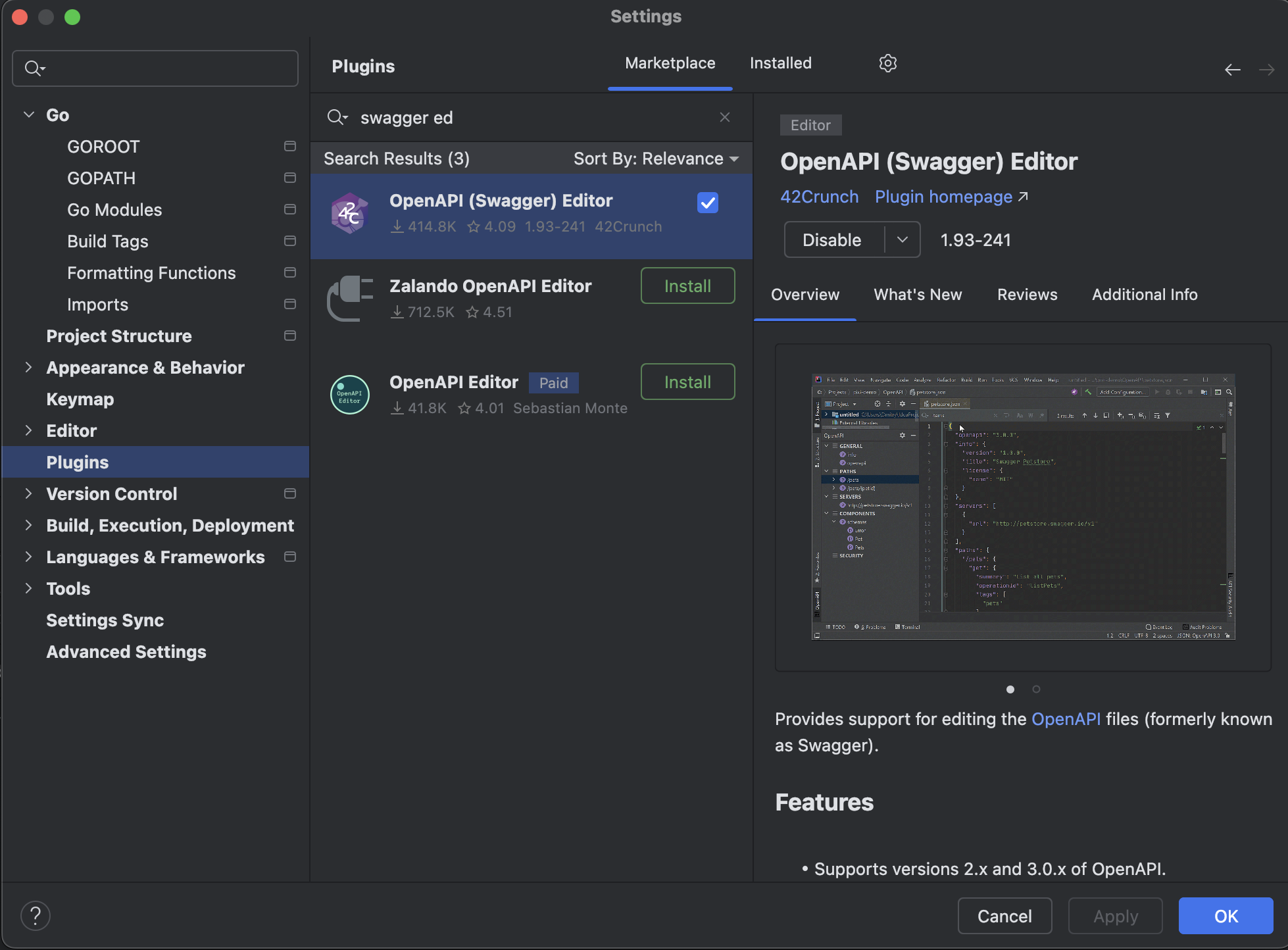Screen dimensions: 1288x950
Task: Click the back navigation arrow
Action: pos(1232,70)
